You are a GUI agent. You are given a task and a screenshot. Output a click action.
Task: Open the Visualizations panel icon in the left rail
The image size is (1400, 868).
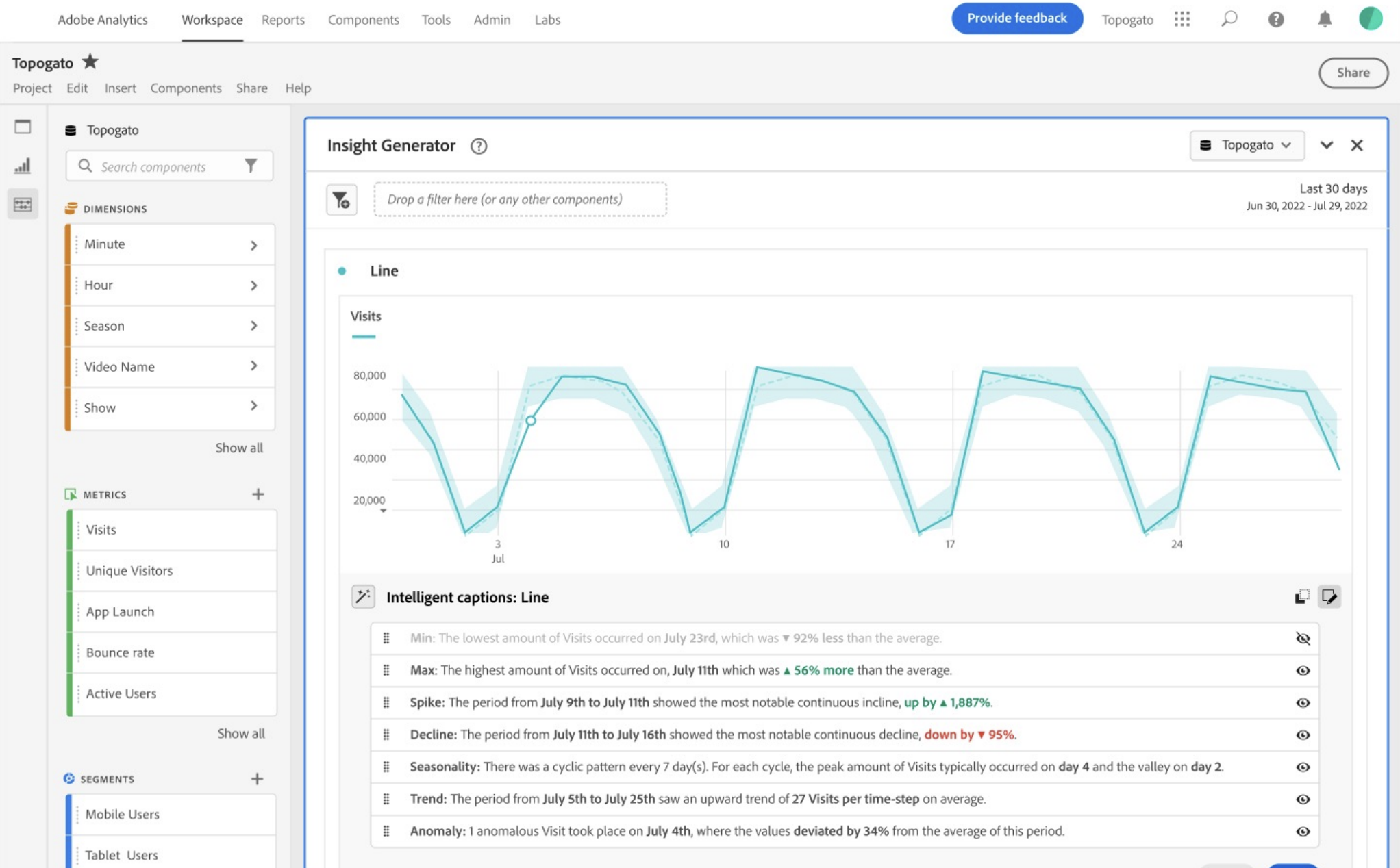point(23,166)
